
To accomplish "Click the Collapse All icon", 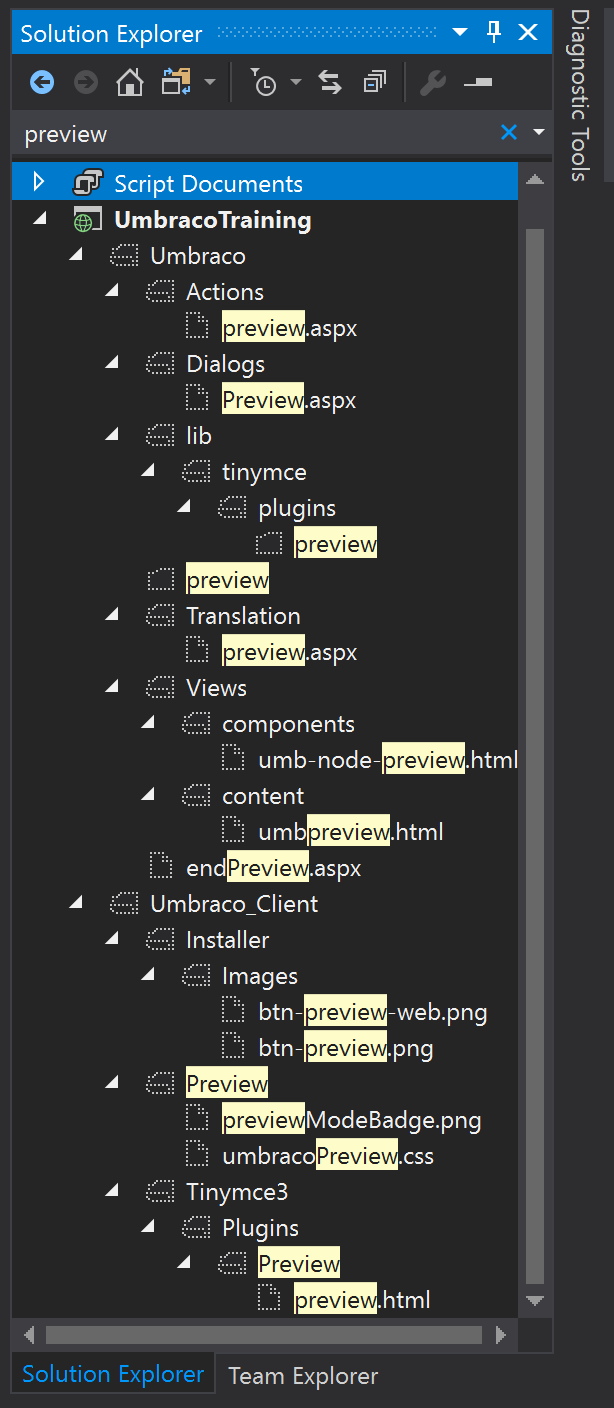I will tap(375, 82).
